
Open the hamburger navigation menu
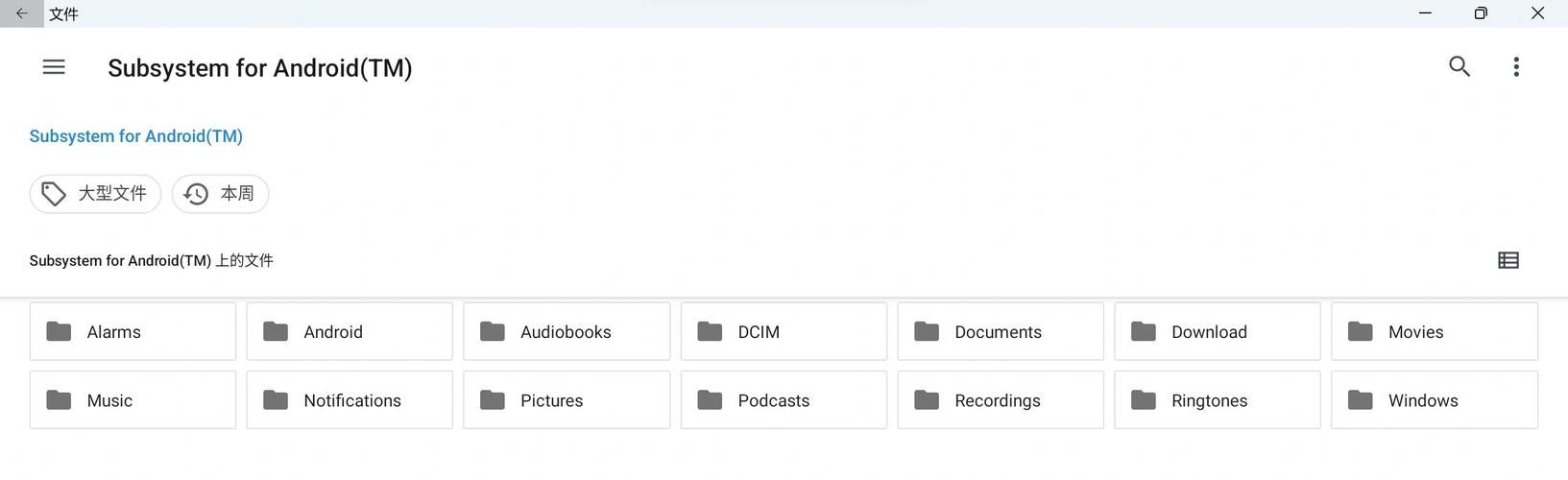click(54, 67)
